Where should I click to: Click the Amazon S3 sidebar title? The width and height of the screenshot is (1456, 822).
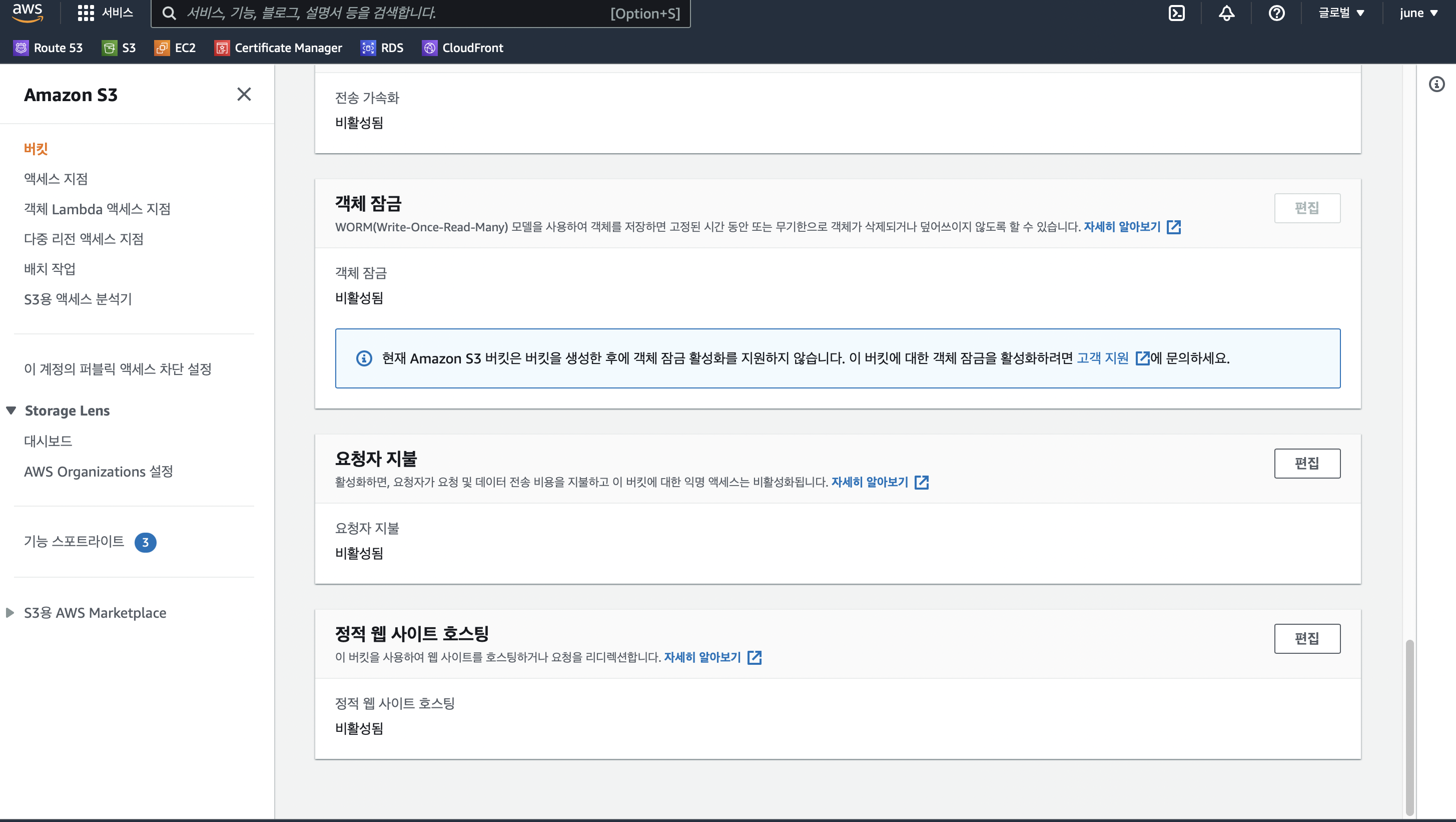pos(71,95)
